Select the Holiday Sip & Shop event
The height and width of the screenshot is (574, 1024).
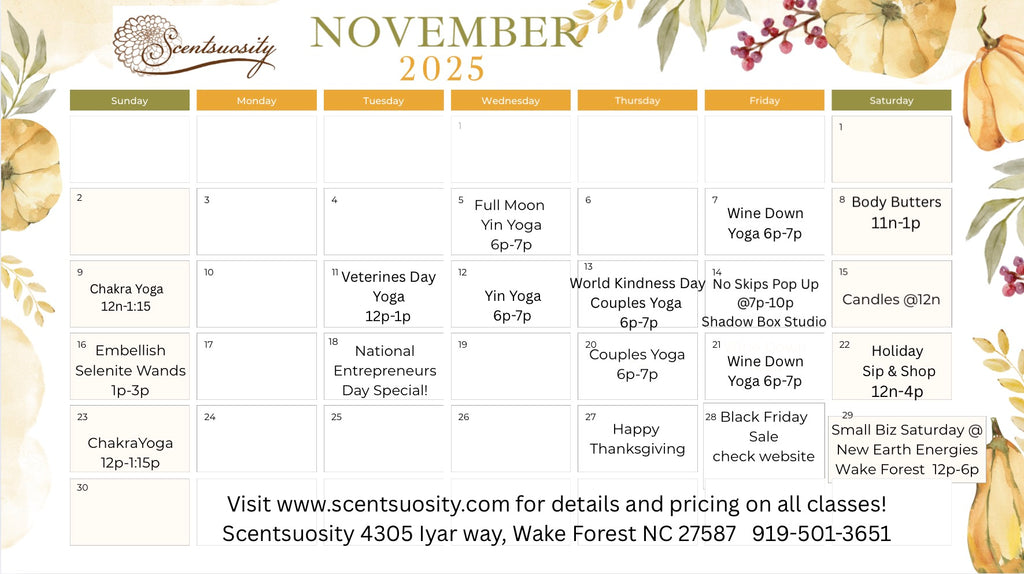point(898,370)
